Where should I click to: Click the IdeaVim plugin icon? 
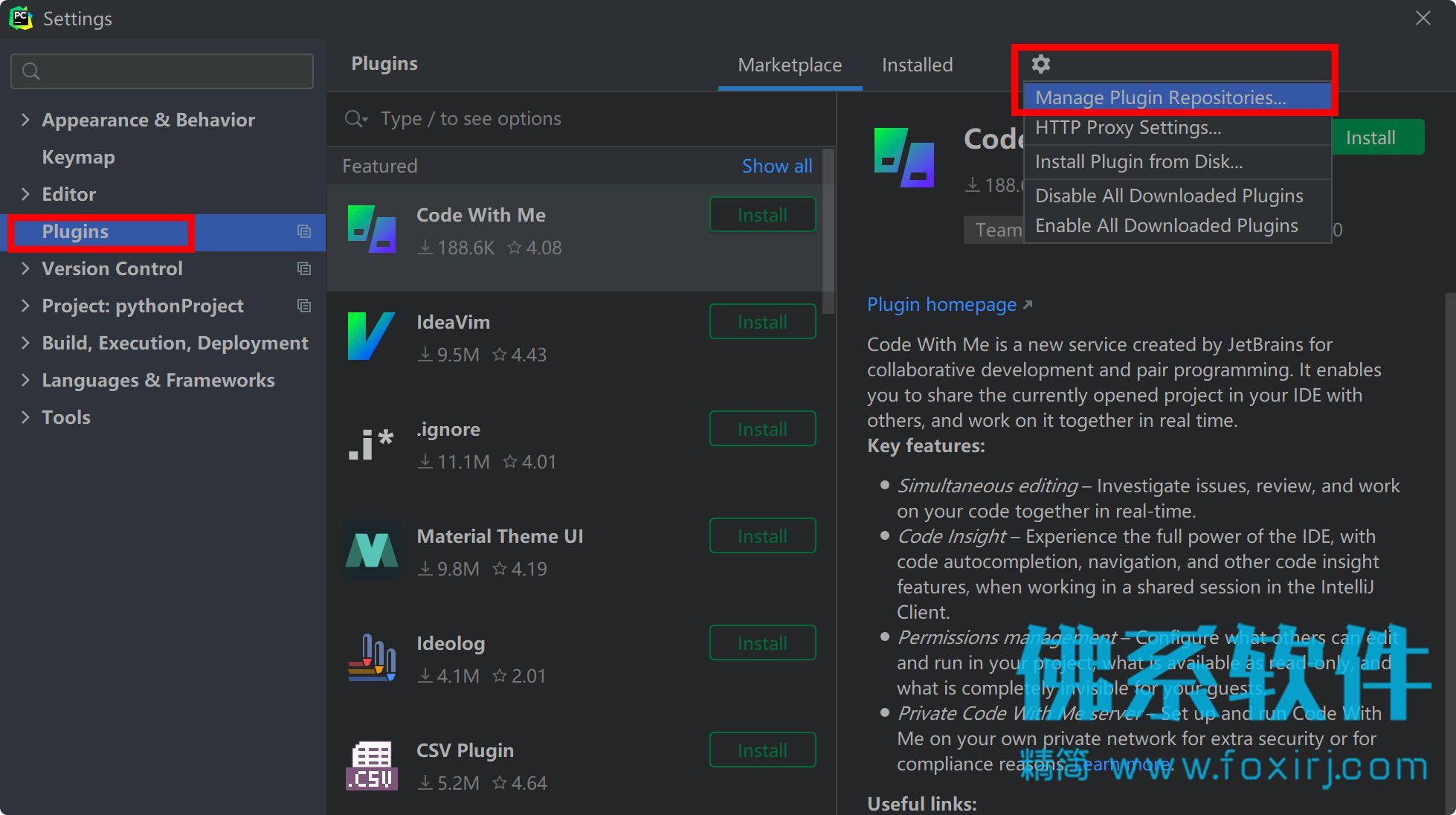[372, 336]
